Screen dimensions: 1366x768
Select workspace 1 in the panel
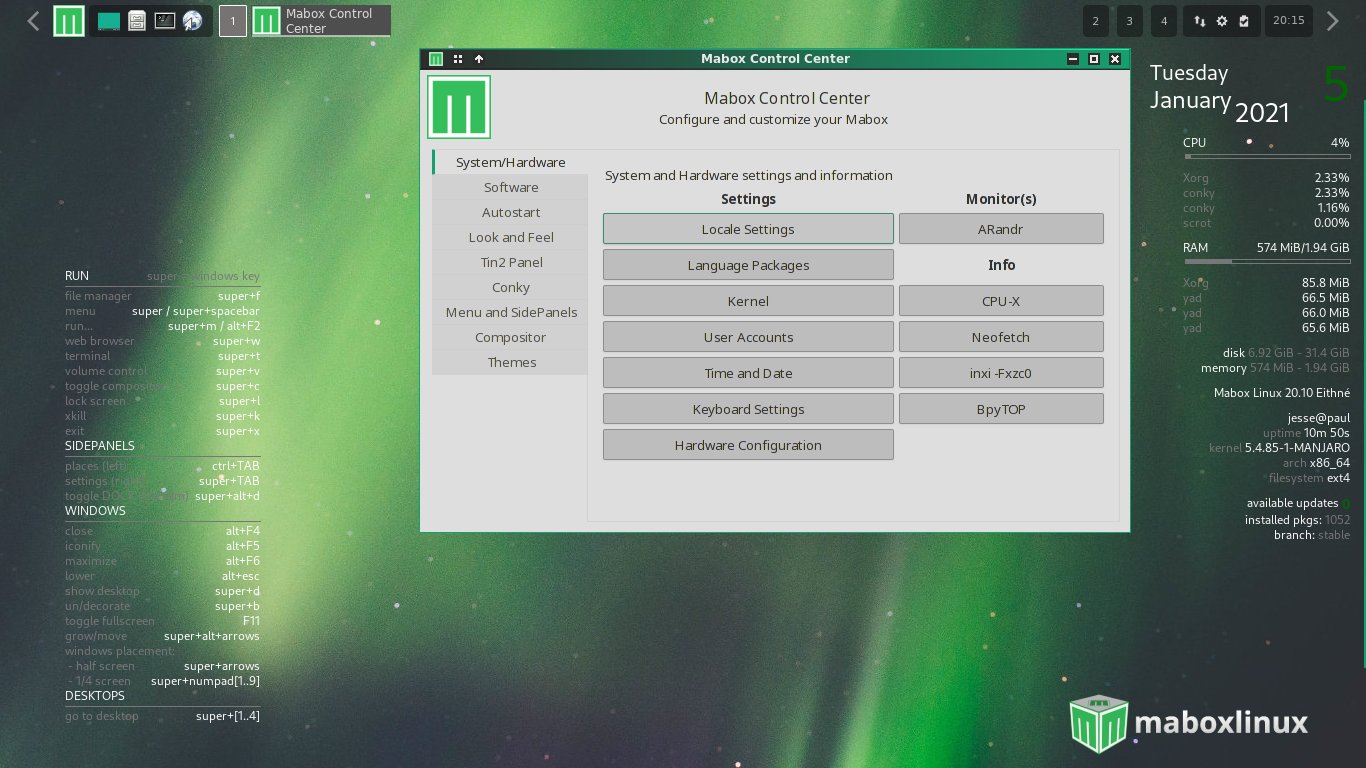pyautogui.click(x=233, y=21)
